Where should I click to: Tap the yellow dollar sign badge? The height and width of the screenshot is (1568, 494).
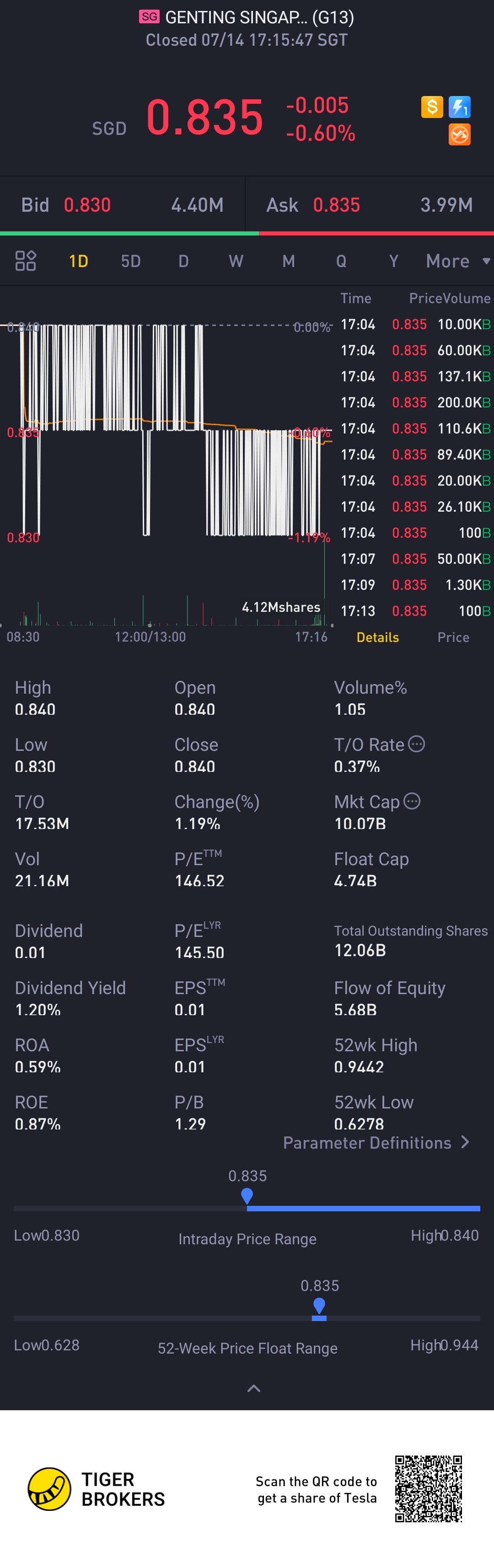pos(432,107)
